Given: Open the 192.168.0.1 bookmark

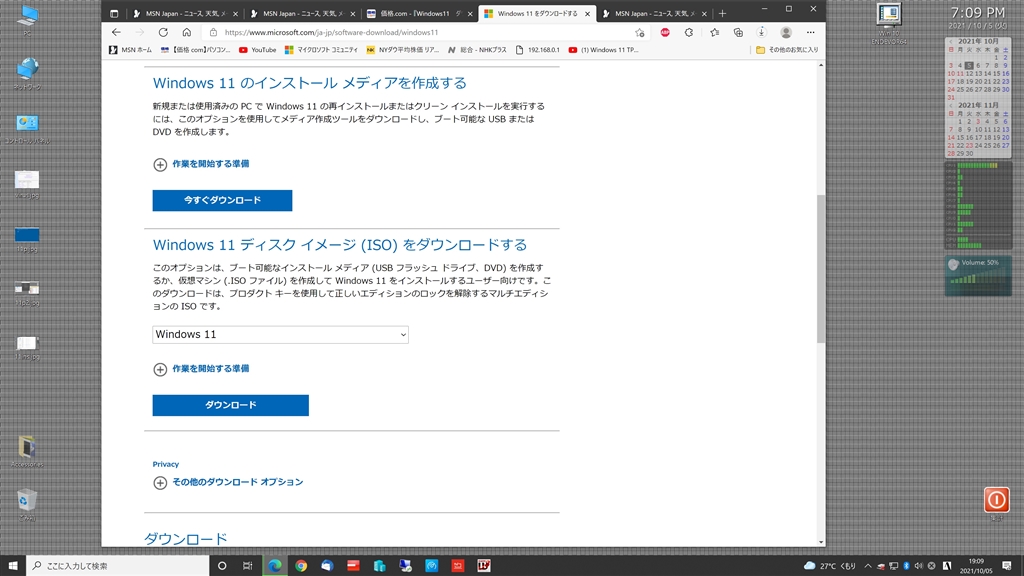Looking at the screenshot, I should click(537, 50).
